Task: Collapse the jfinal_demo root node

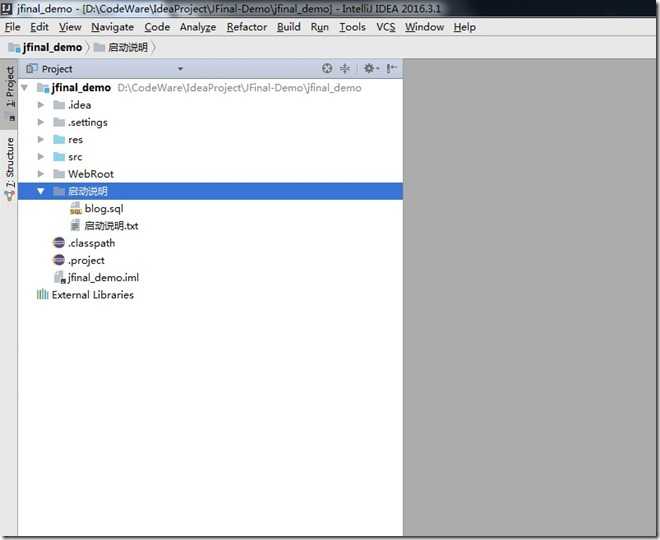Action: tap(24, 88)
